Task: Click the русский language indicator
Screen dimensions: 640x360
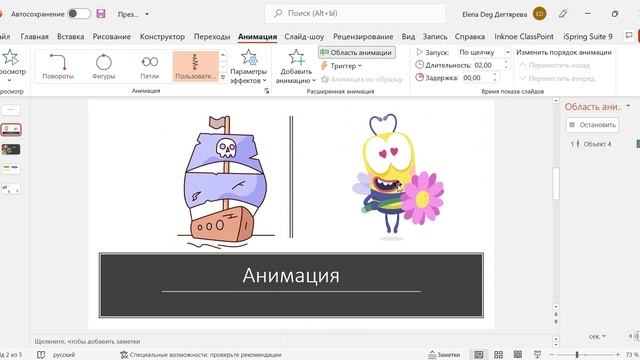Action: point(64,355)
